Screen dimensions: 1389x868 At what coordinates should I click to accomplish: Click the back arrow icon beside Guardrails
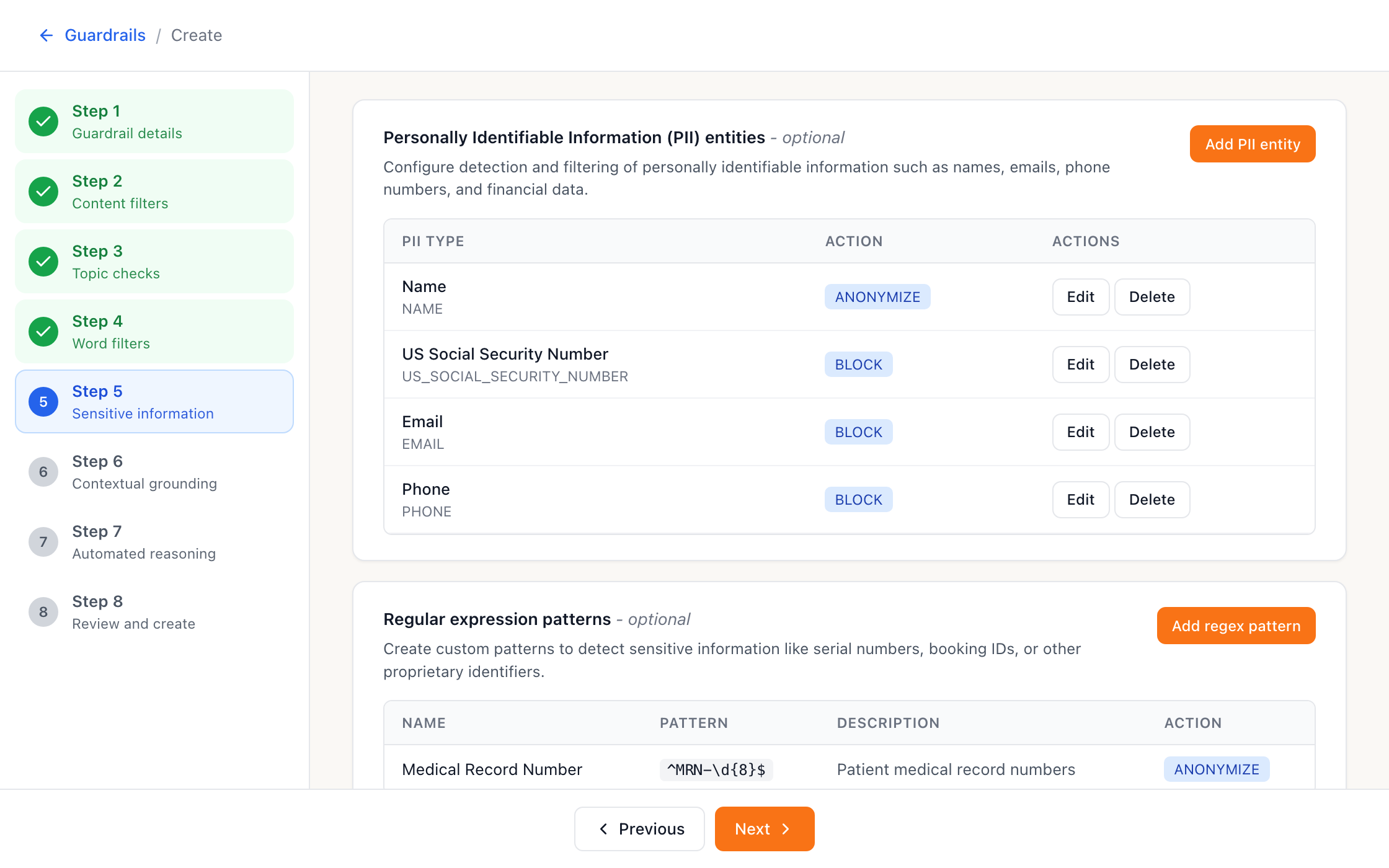pos(47,35)
